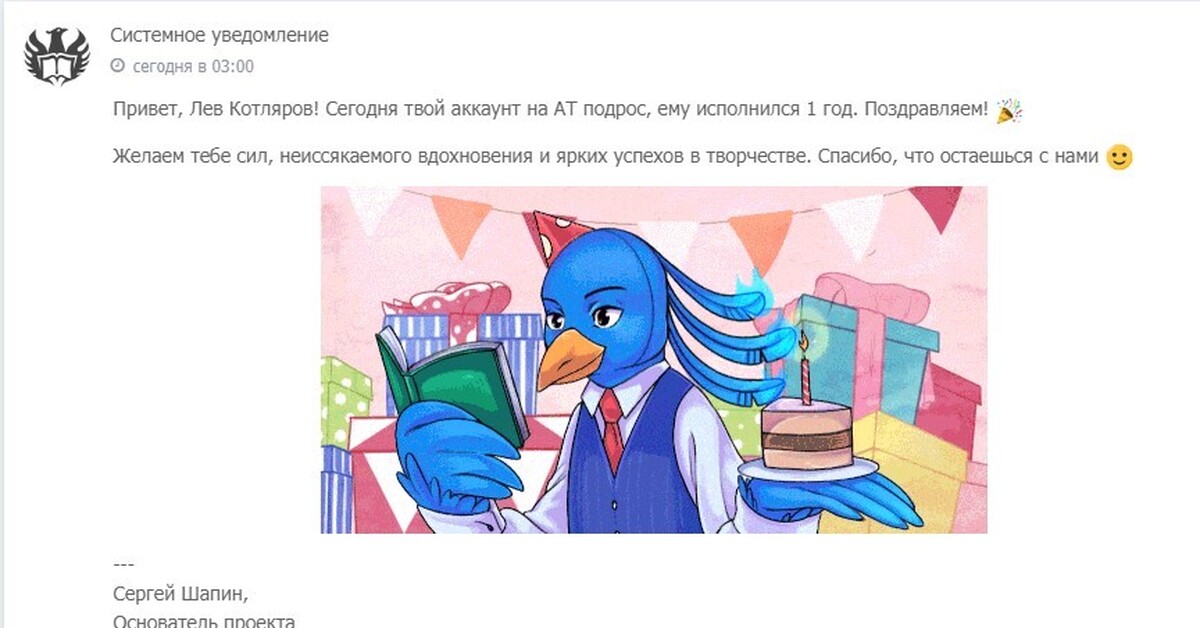The height and width of the screenshot is (628, 1200).
Task: Open the Системное уведомление sender name
Action: (219, 36)
